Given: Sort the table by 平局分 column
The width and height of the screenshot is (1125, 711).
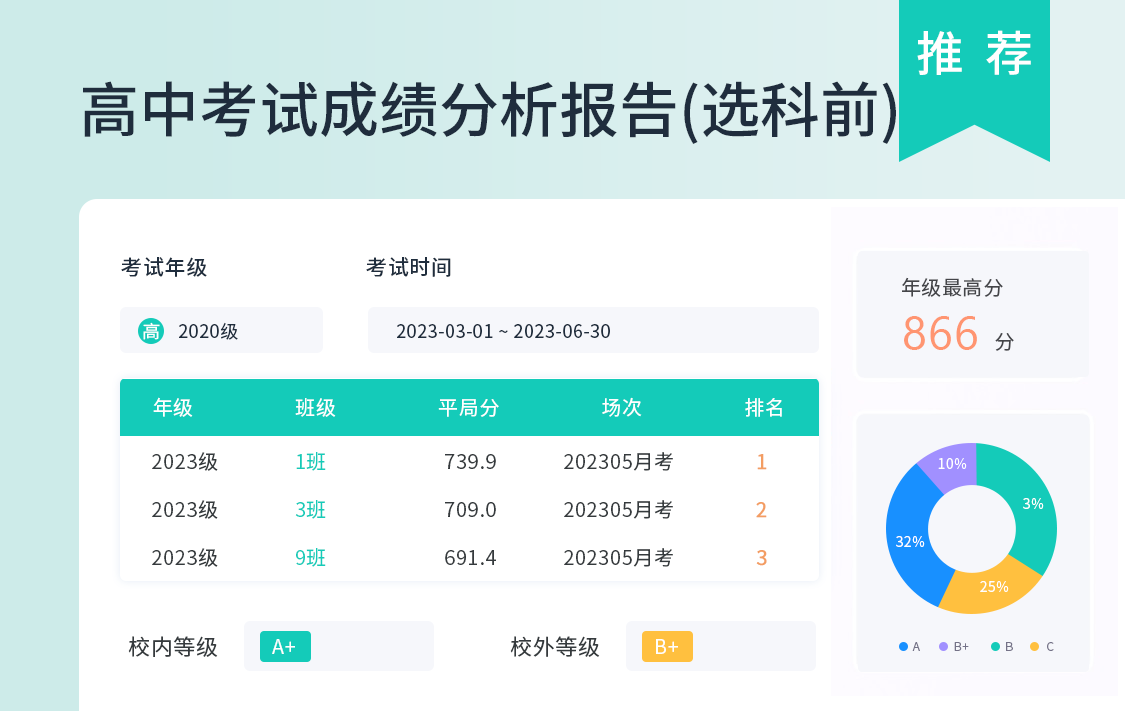Looking at the screenshot, I should (469, 407).
